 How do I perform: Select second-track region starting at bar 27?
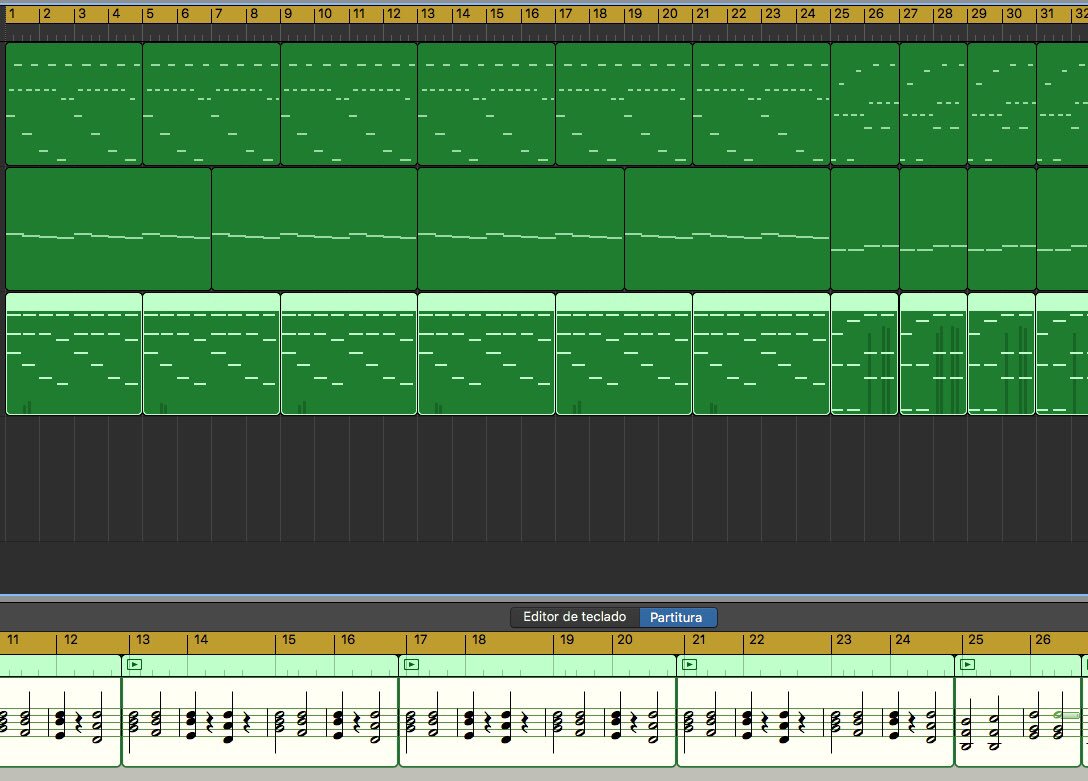pyautogui.click(x=933, y=229)
